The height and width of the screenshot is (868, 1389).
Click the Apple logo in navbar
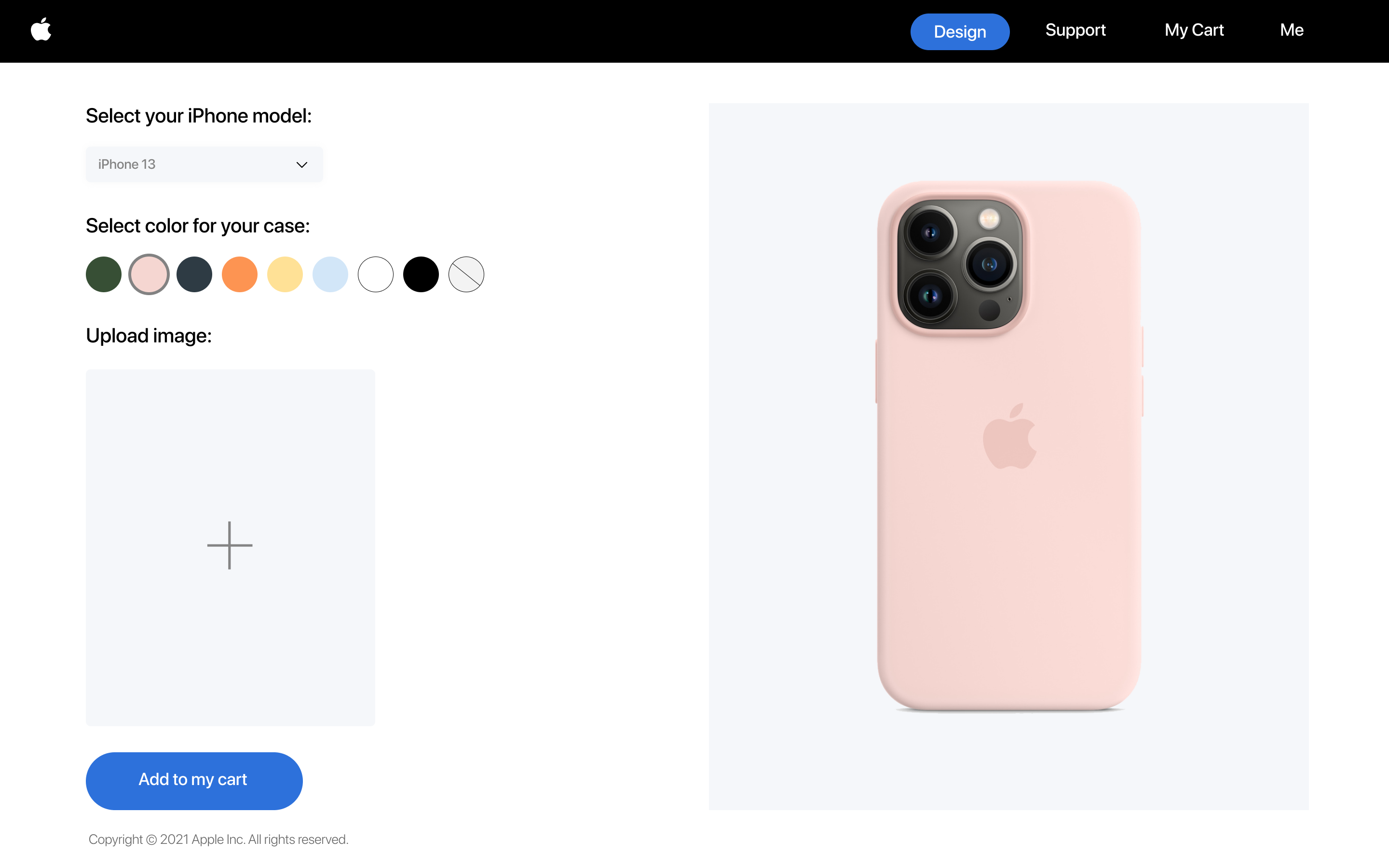point(41,29)
